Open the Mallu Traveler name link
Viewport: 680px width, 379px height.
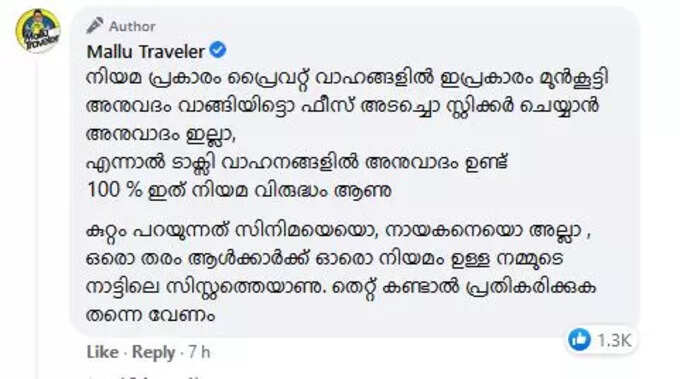coord(146,52)
